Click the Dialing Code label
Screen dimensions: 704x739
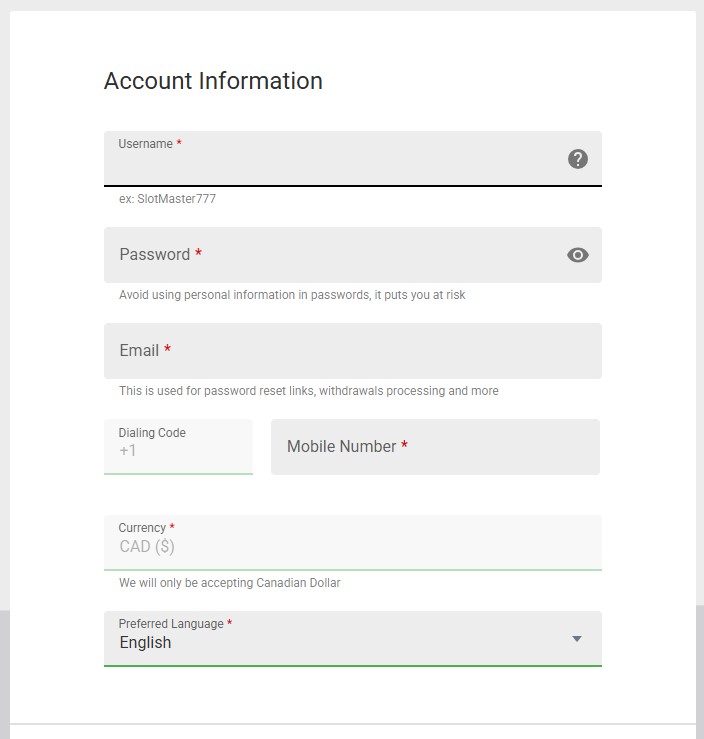click(x=152, y=433)
